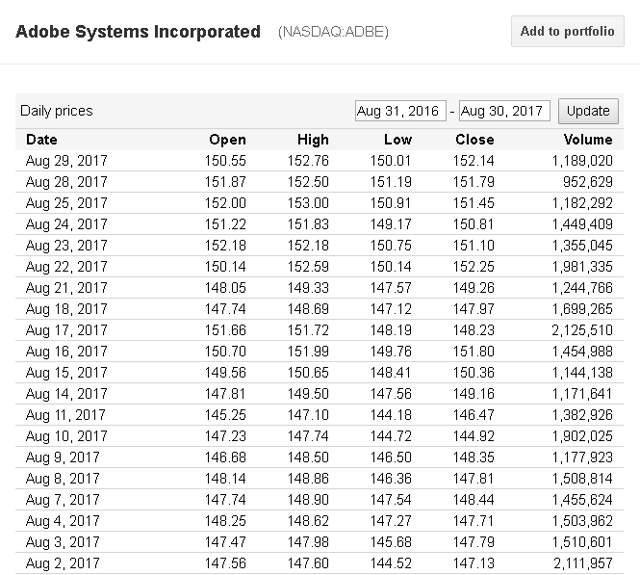Select volume 1,171,641

click(x=582, y=394)
